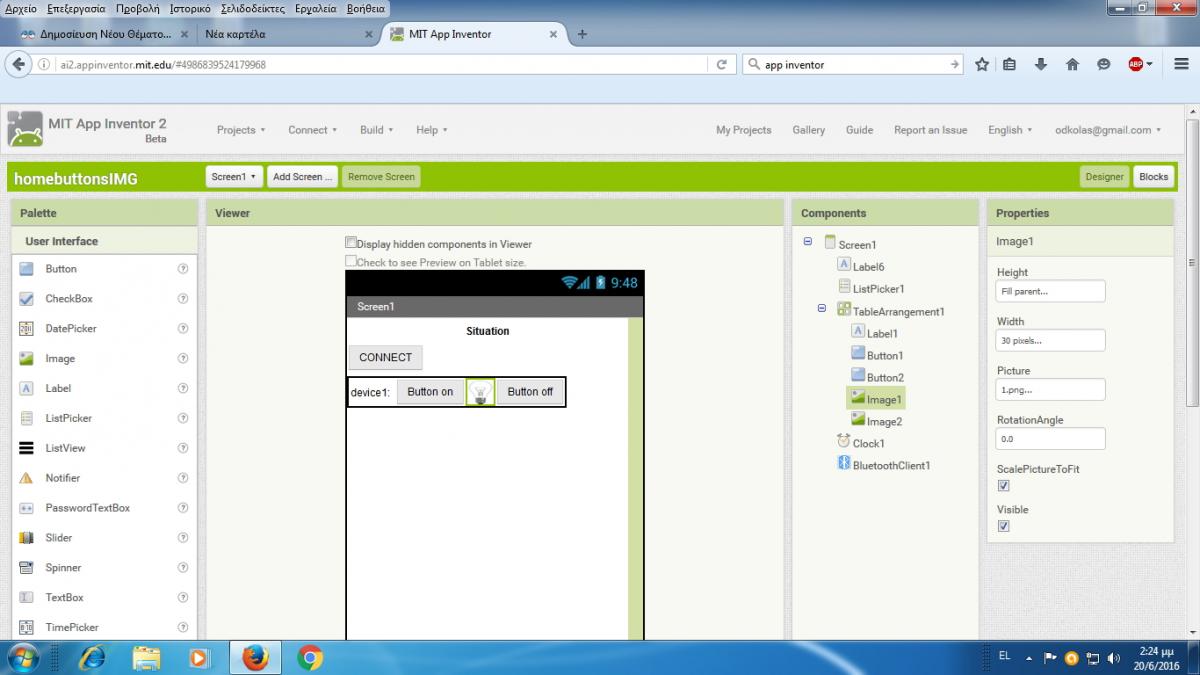This screenshot has height=675, width=1200.
Task: Select the ListView palette icon
Action: pos(27,448)
